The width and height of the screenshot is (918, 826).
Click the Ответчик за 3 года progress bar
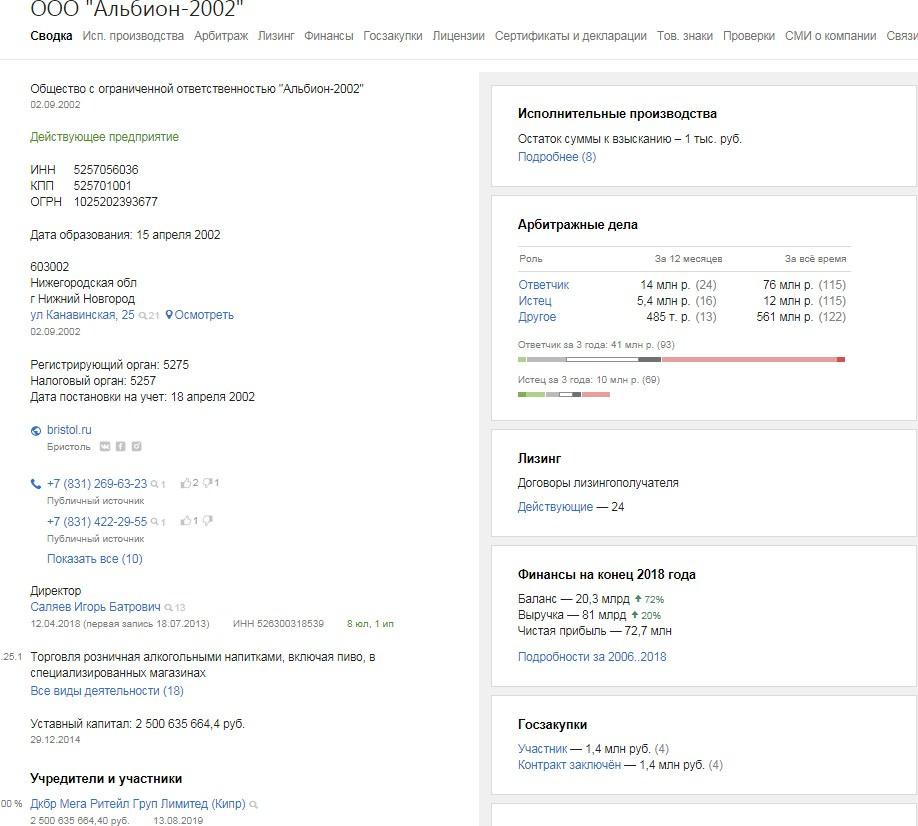[681, 359]
